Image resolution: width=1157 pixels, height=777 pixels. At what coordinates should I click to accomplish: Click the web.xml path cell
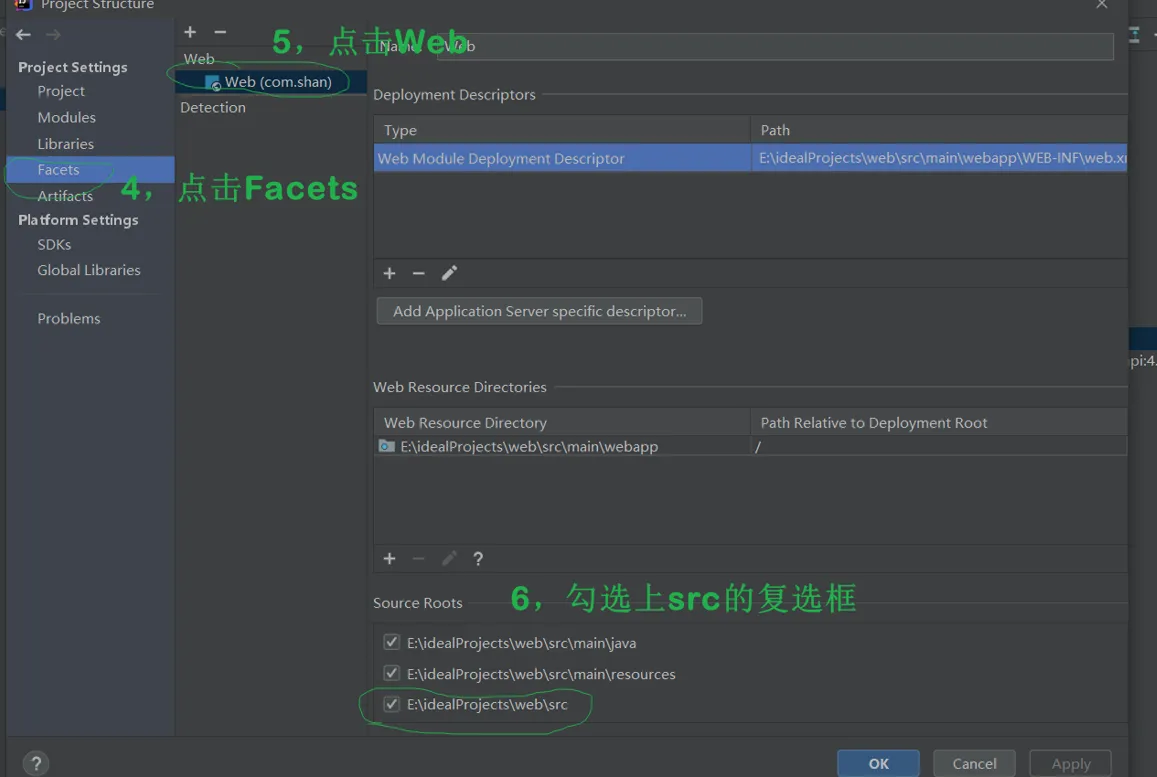pyautogui.click(x=939, y=158)
